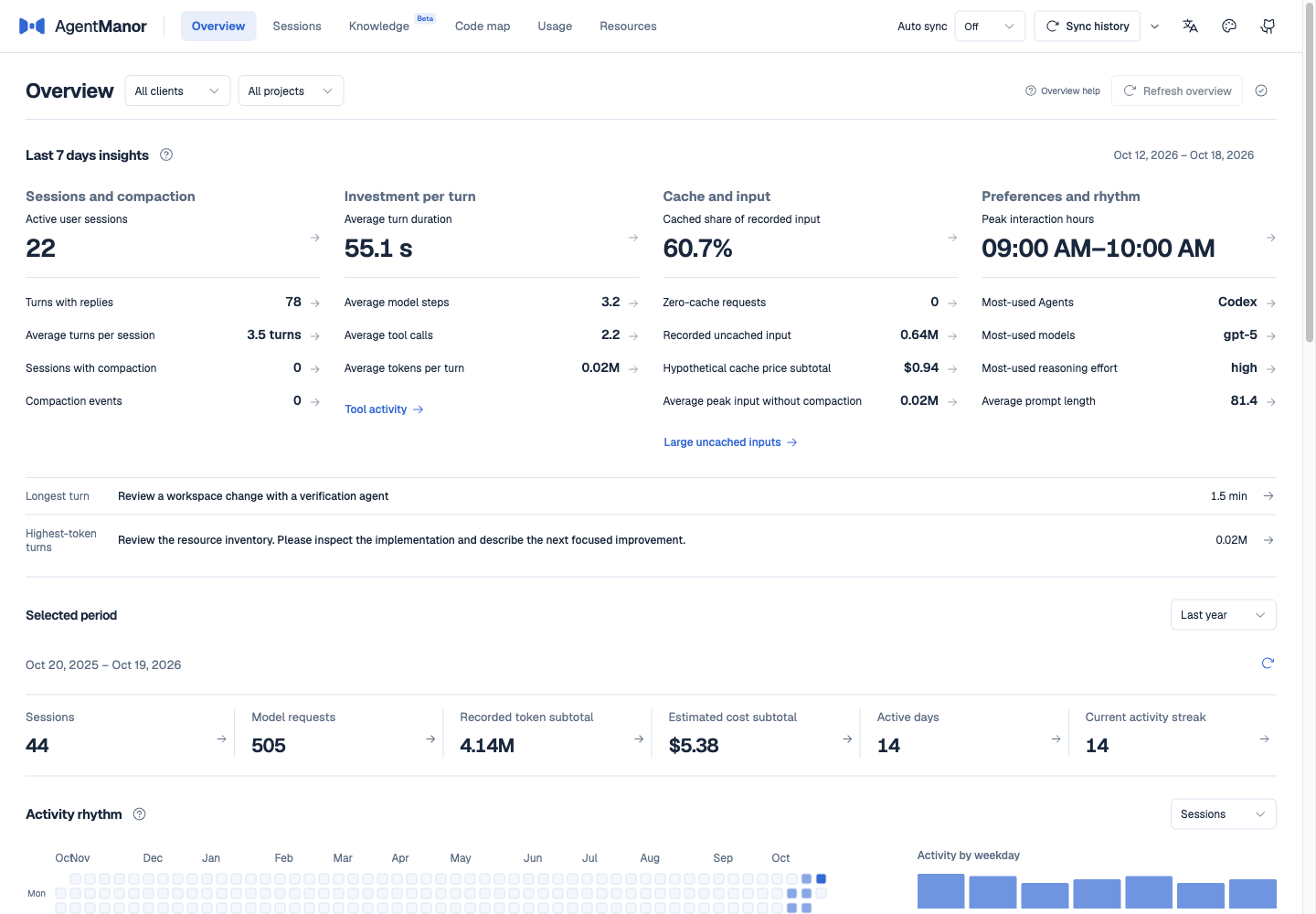Select the Overview tab
Screen dimensions: 1316x914
(218, 27)
